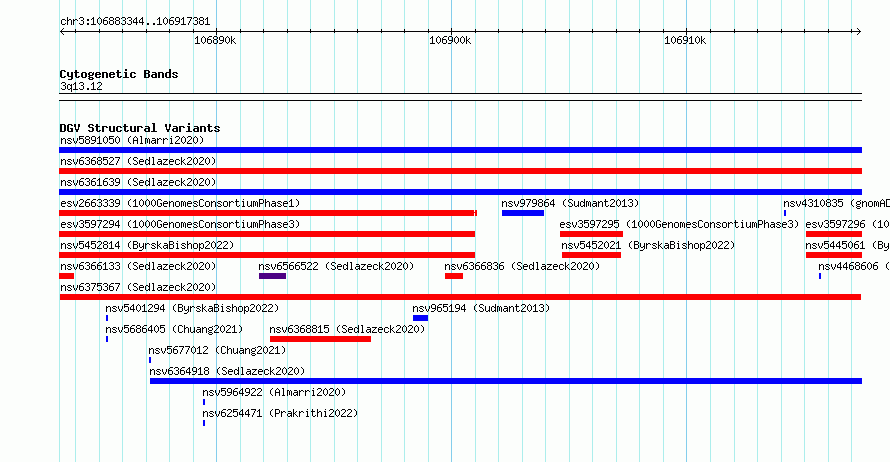Click nsv6375367 (Sedlazeck2020) label

pyautogui.click(x=138, y=287)
